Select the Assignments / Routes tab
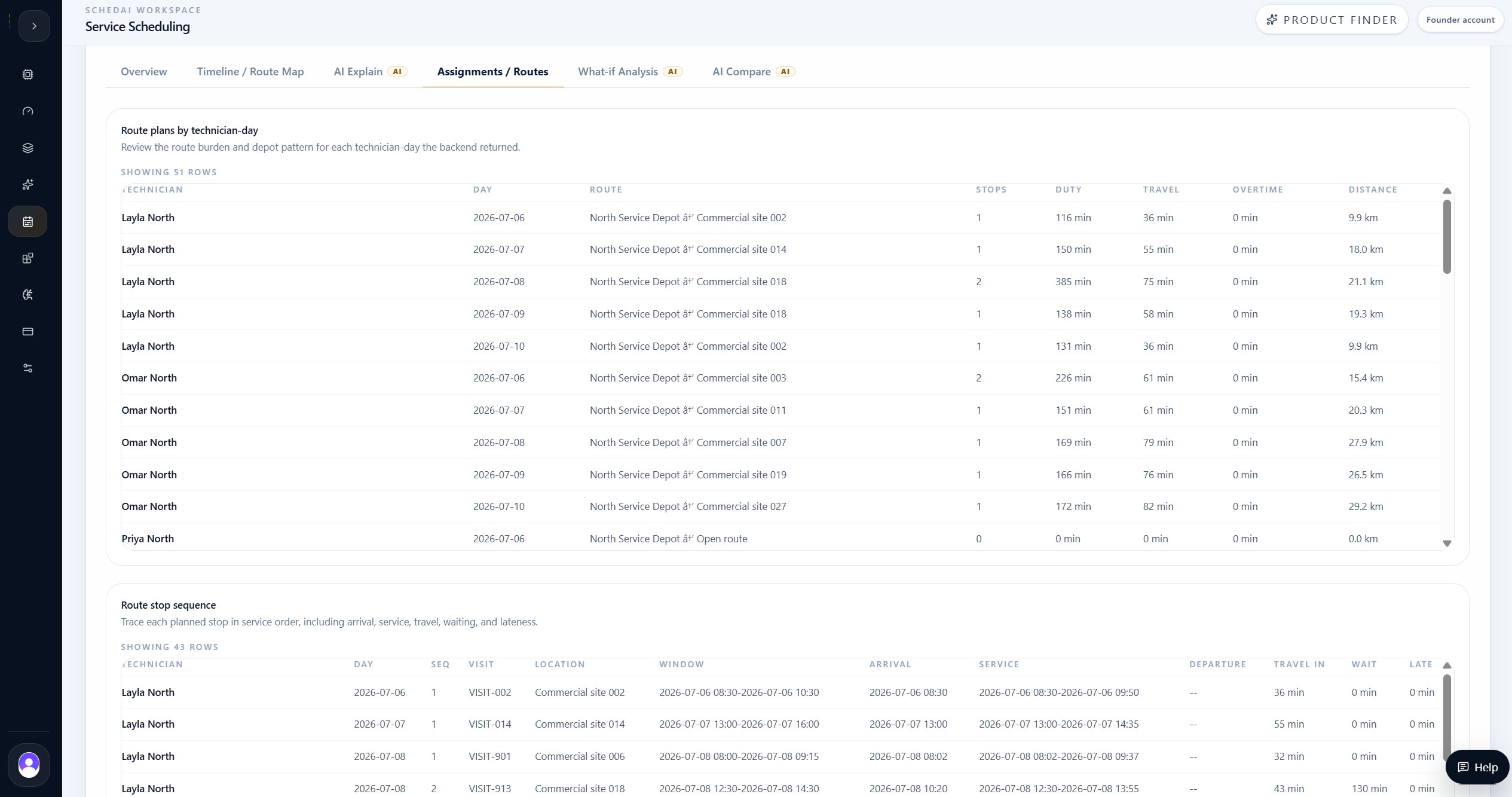 point(492,72)
